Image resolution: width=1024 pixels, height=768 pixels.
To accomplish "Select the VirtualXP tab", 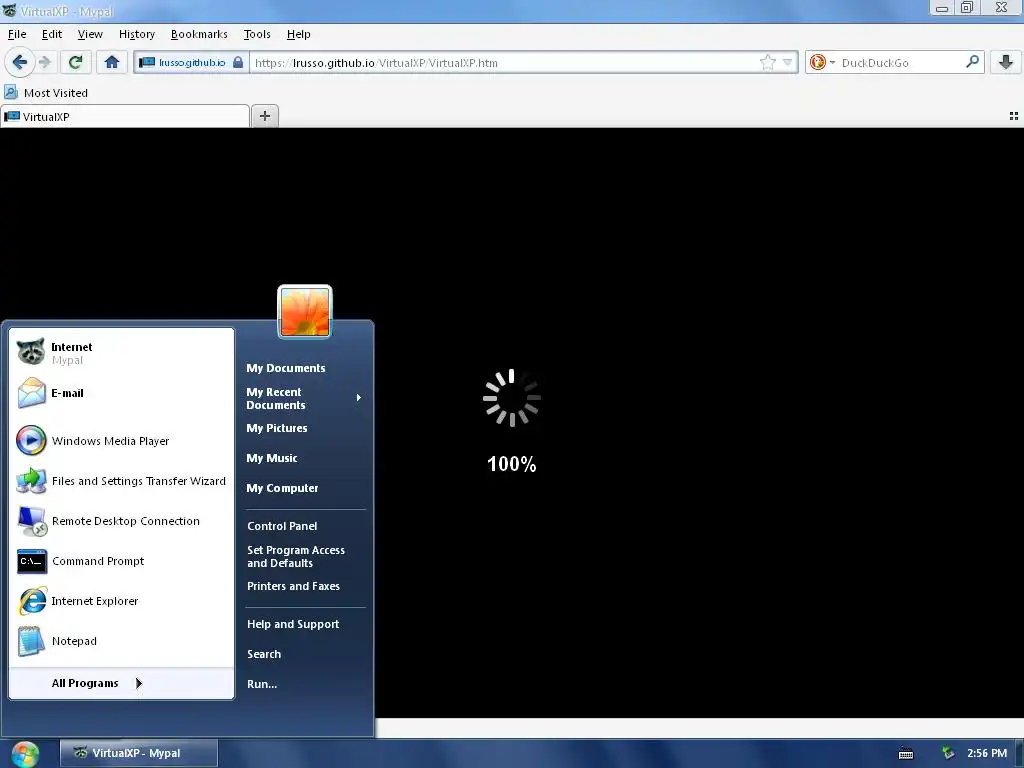I will coord(125,116).
